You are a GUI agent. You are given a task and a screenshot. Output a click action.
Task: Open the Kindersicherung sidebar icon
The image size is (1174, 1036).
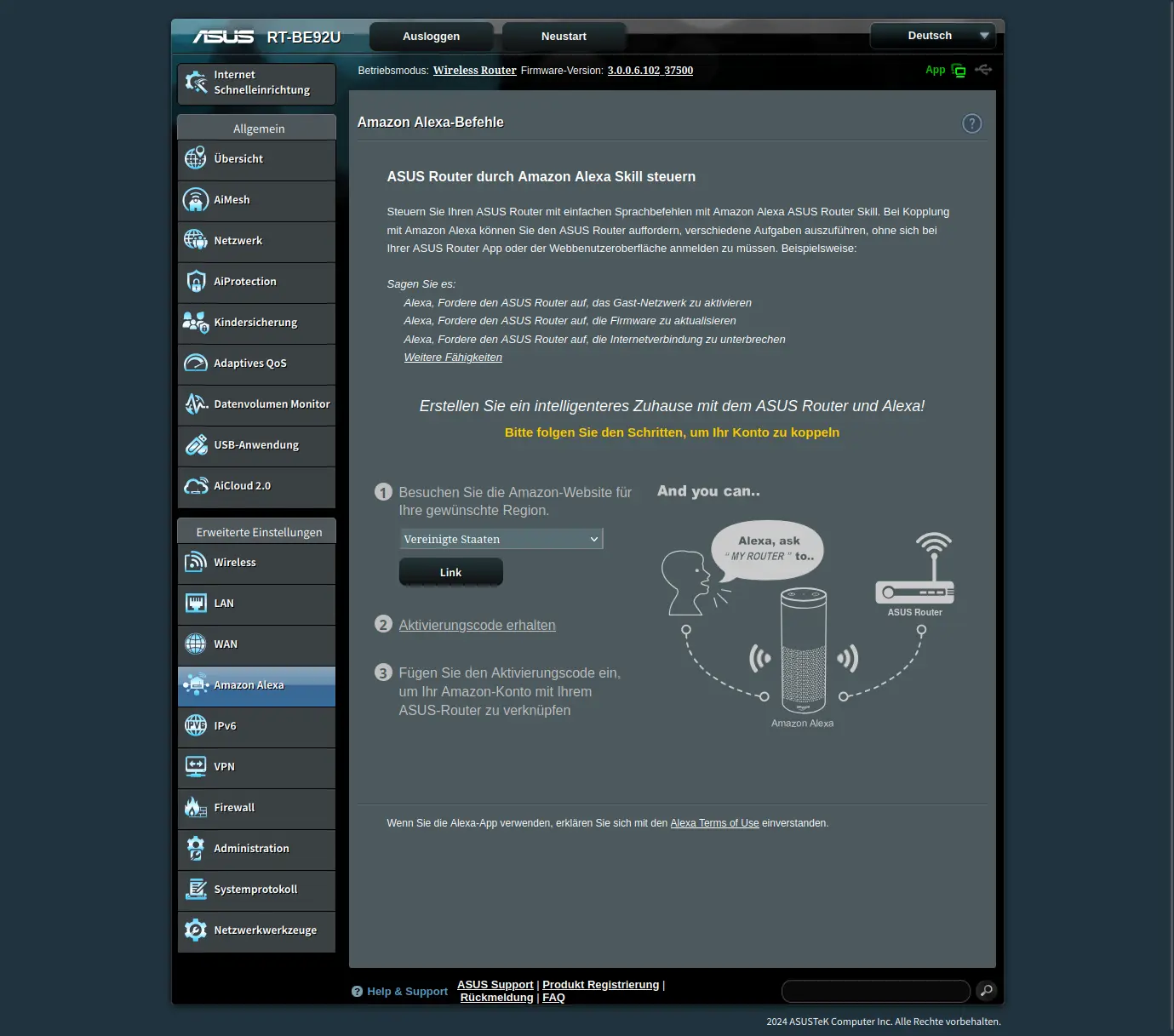pyautogui.click(x=196, y=323)
